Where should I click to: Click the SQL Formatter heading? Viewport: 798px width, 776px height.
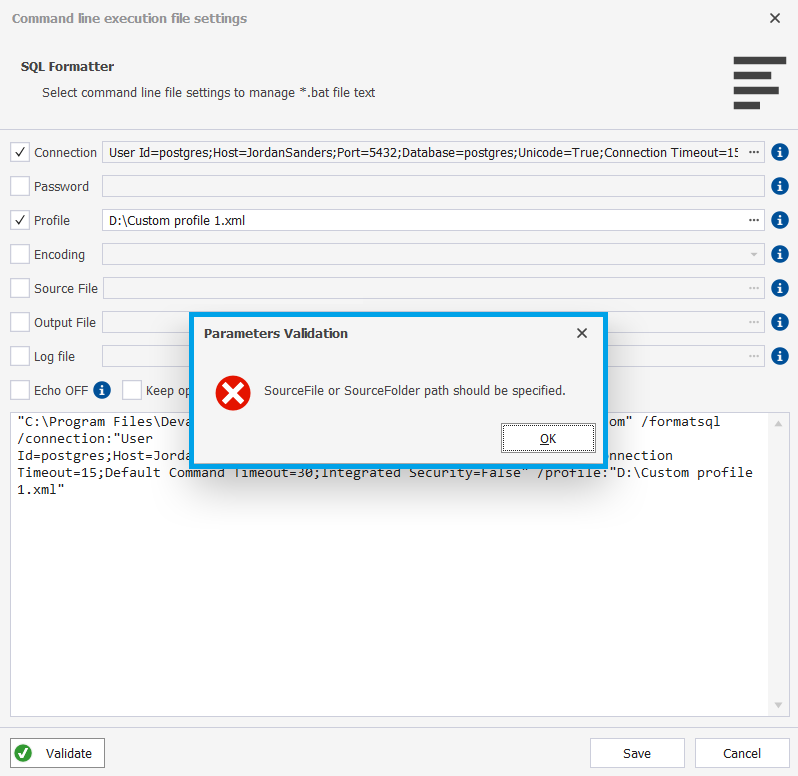(x=67, y=67)
